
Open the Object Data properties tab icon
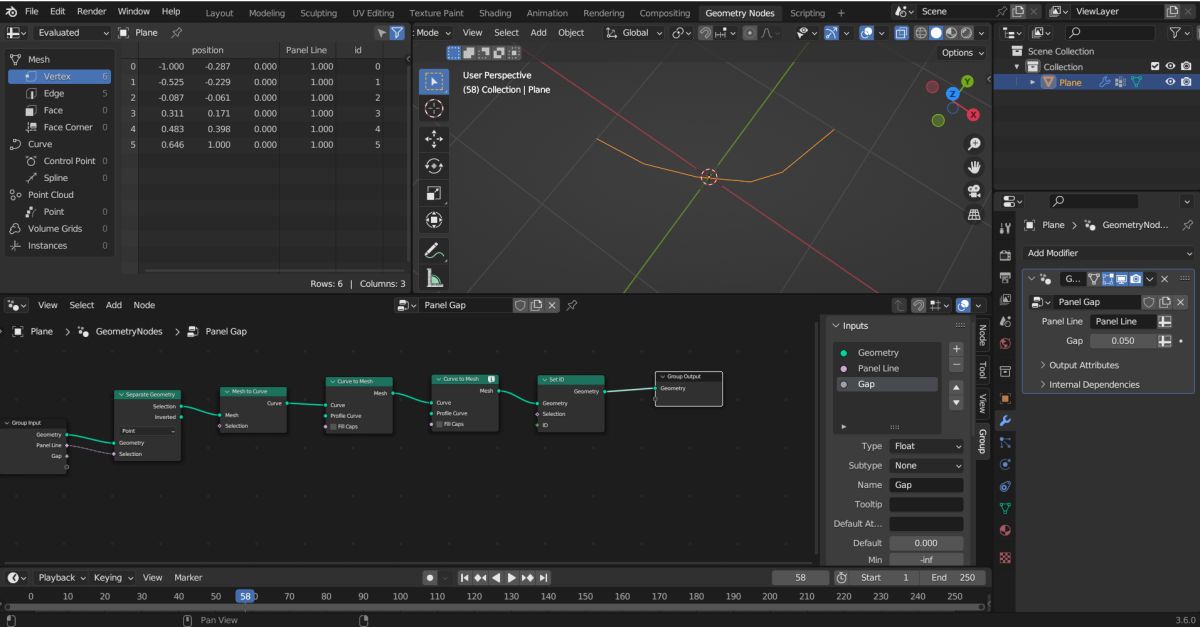1005,508
